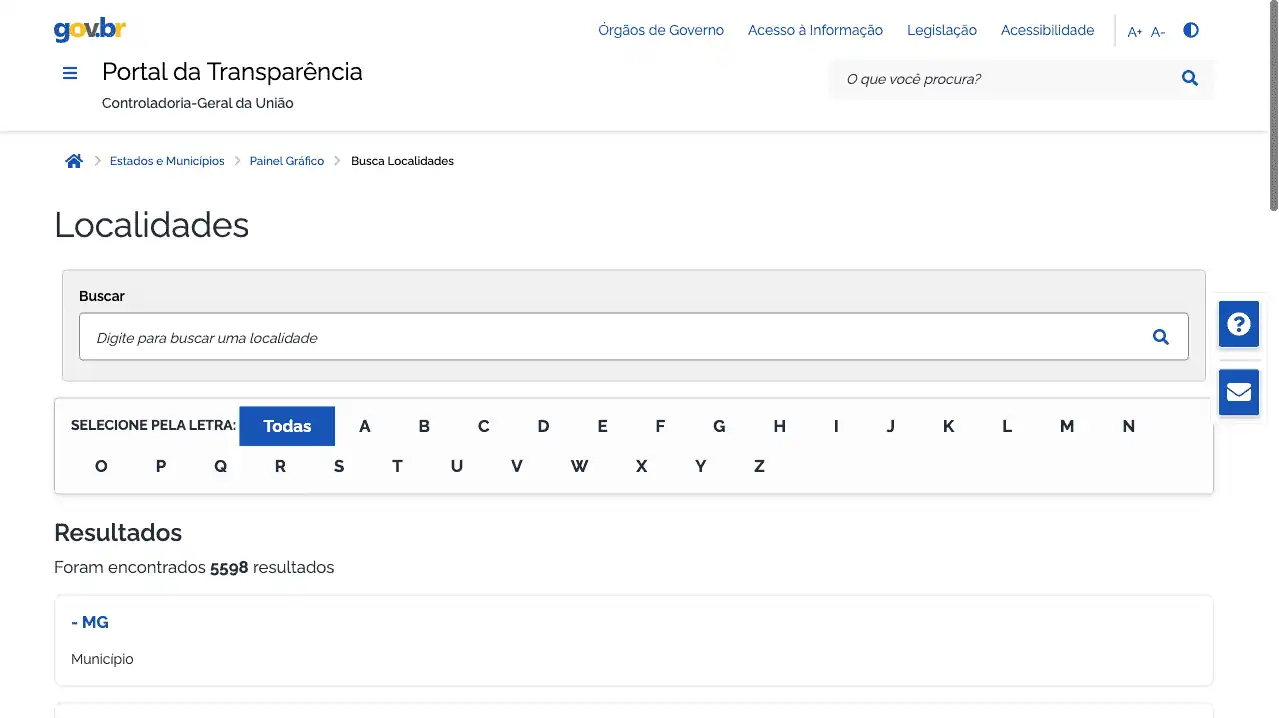This screenshot has height=718, width=1279.
Task: Click the locality search input field
Action: click(x=610, y=337)
